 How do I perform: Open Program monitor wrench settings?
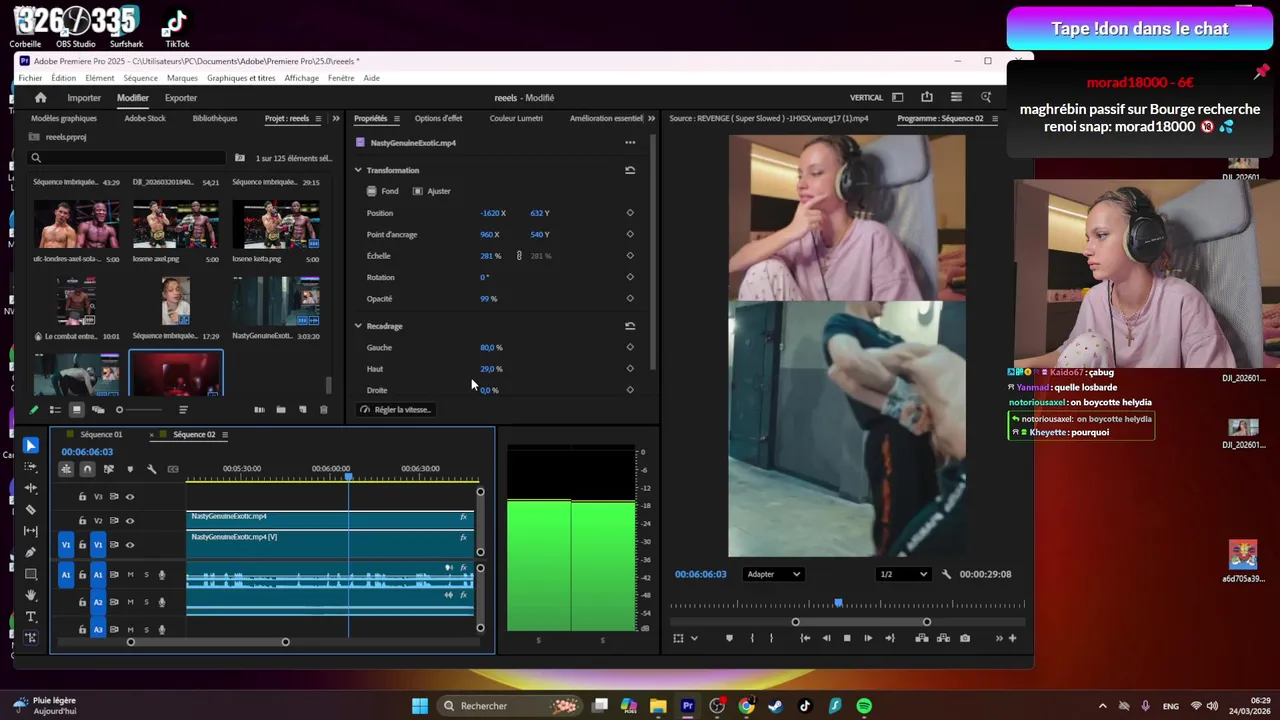click(946, 574)
